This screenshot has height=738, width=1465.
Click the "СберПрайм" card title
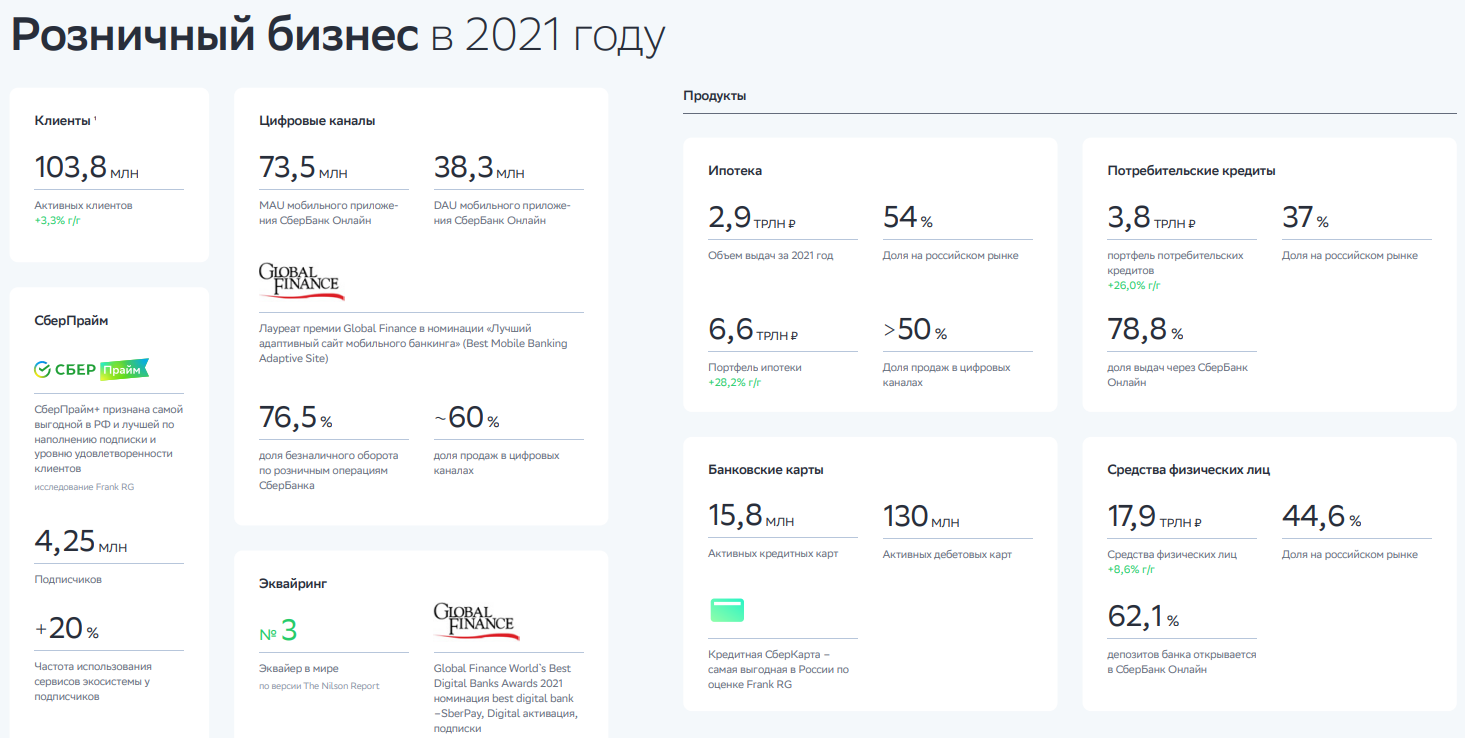click(71, 321)
